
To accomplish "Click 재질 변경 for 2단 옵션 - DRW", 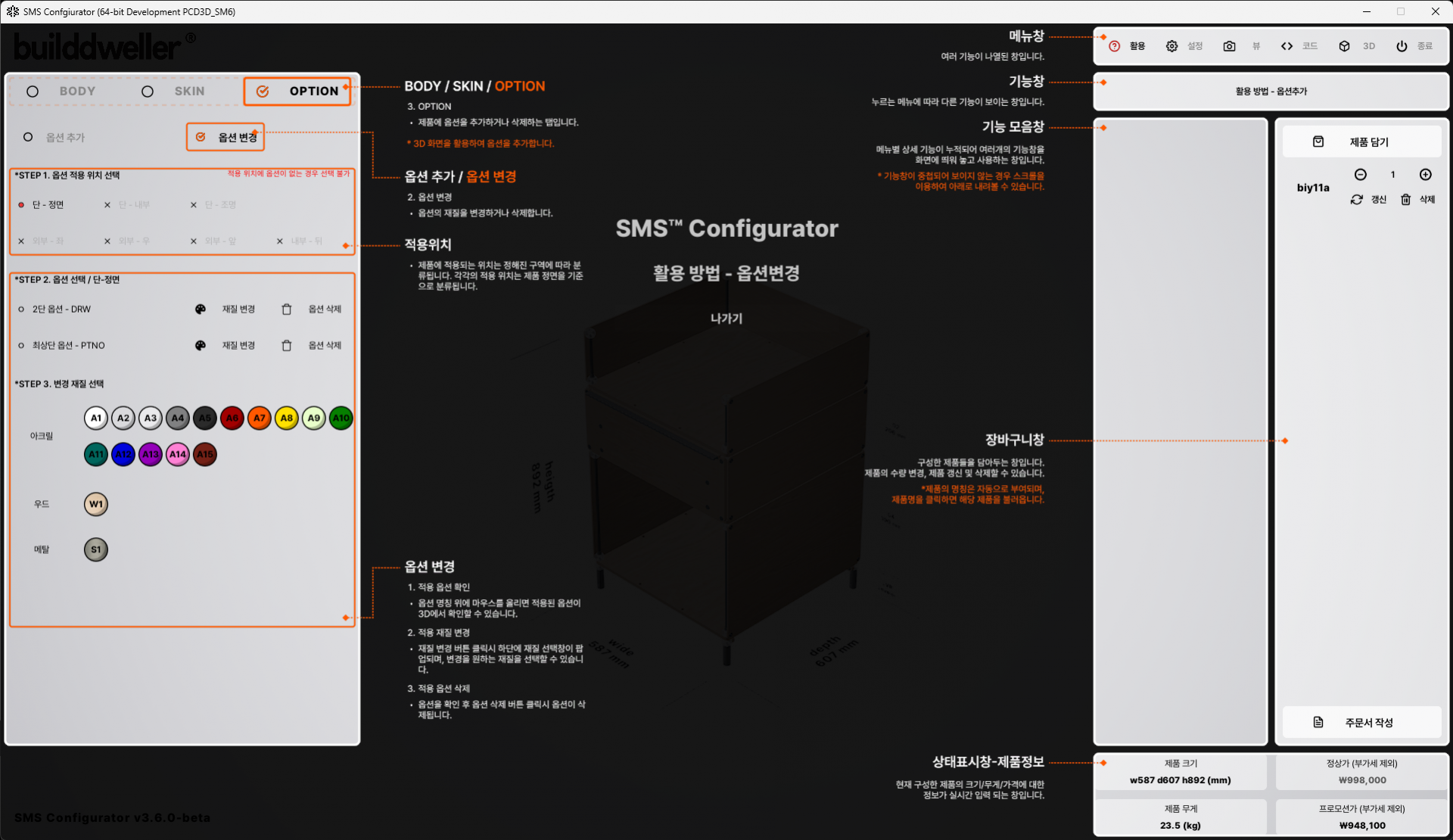I will click(x=238, y=310).
